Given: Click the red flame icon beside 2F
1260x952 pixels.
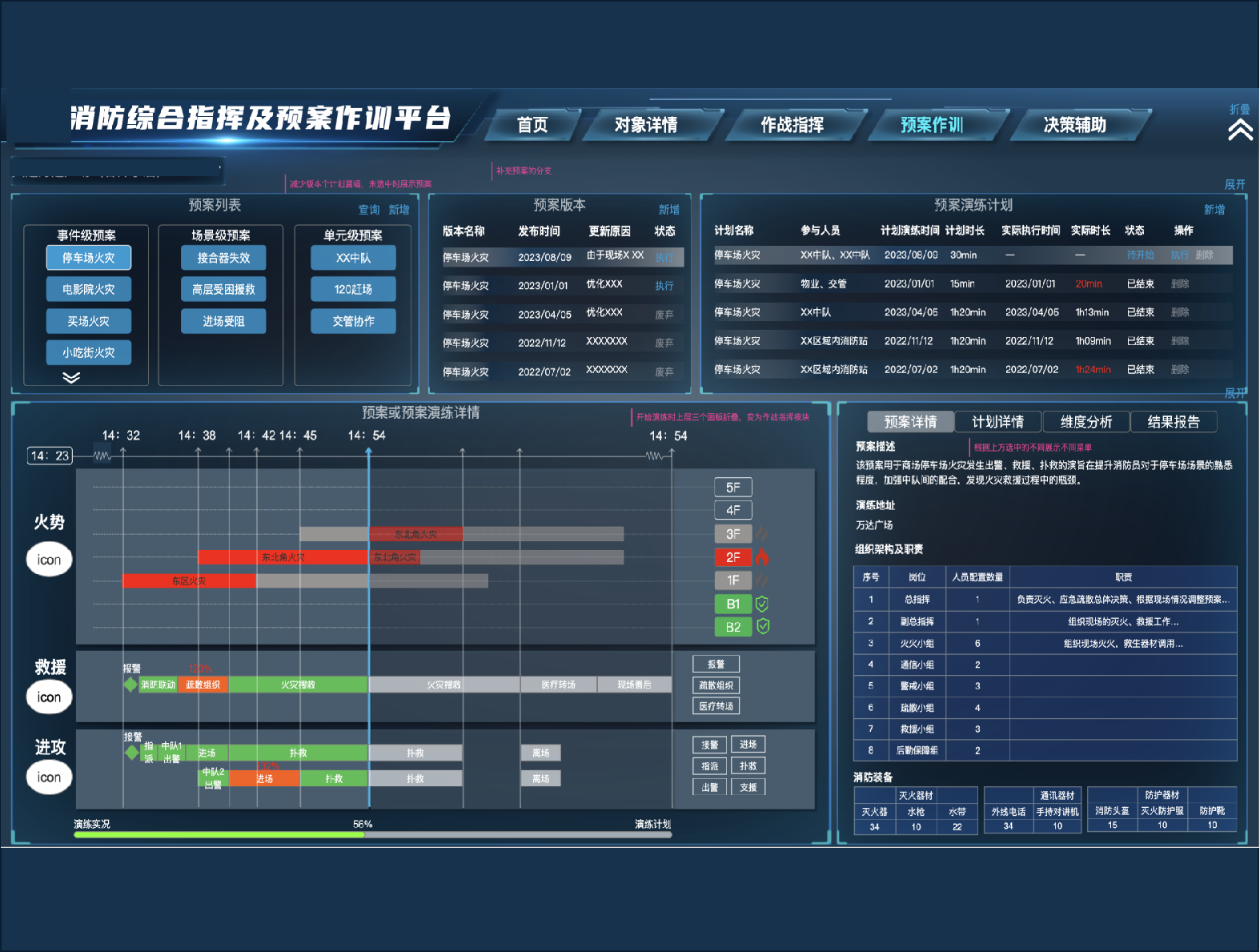Looking at the screenshot, I should point(762,556).
